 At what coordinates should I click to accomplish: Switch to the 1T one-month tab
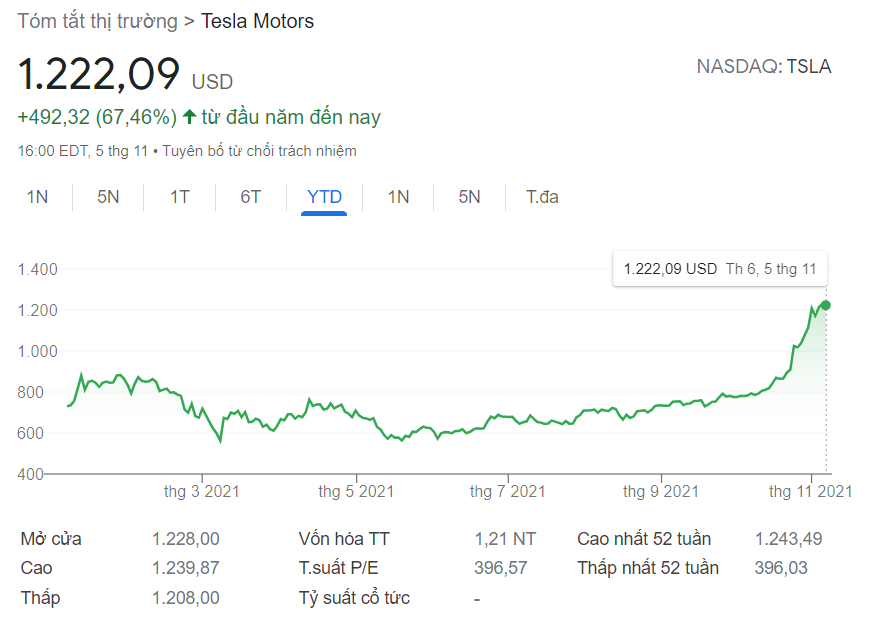point(180,197)
